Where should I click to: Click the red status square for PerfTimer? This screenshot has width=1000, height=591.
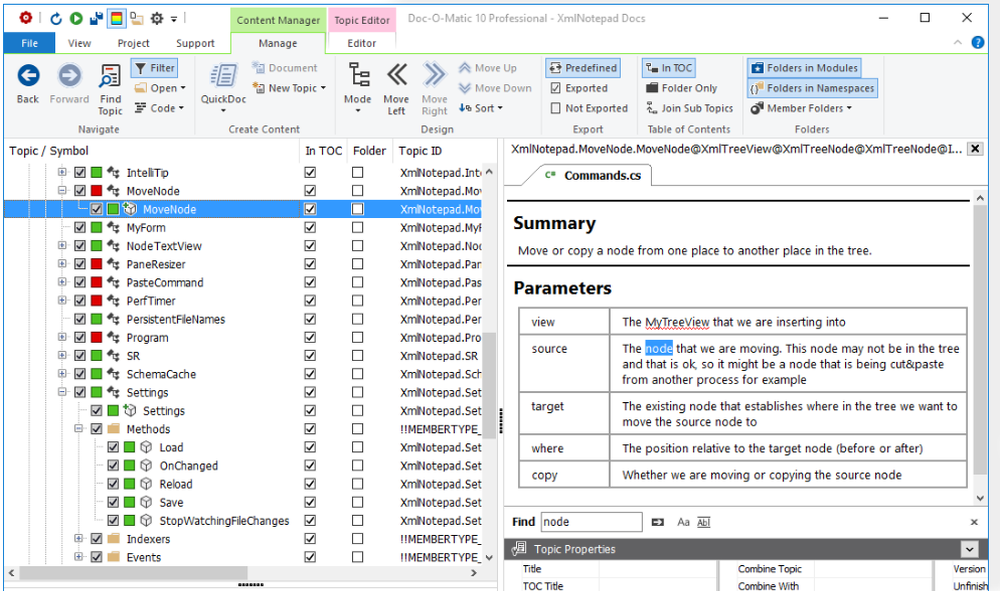click(x=96, y=301)
